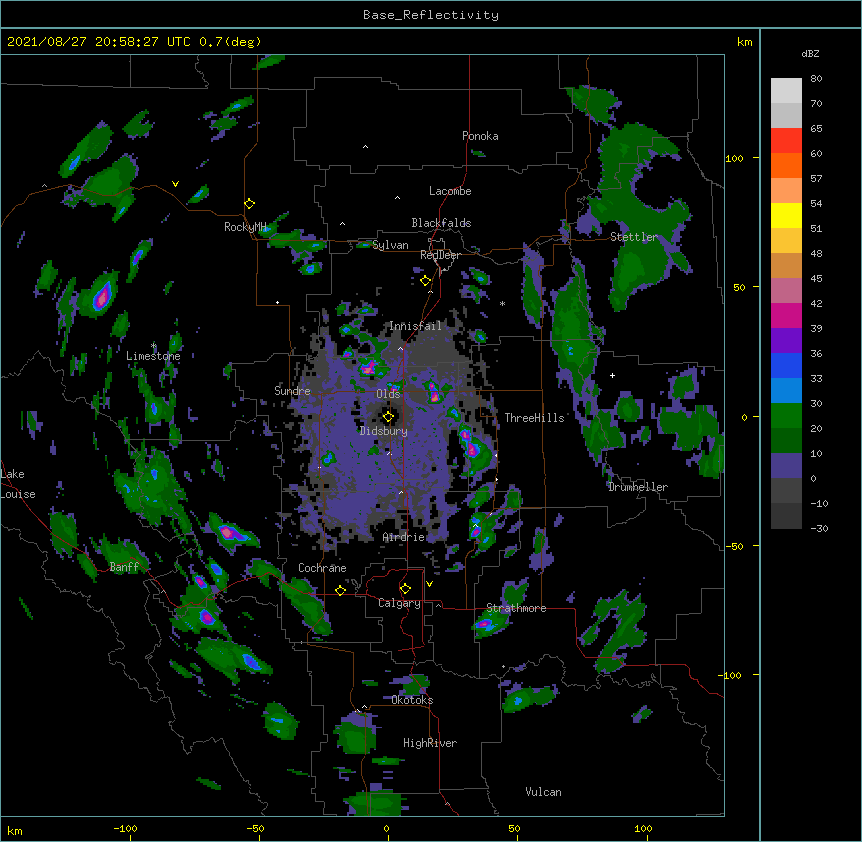Click the RedDeer label
Image resolution: width=862 pixels, height=842 pixels.
coord(440,255)
